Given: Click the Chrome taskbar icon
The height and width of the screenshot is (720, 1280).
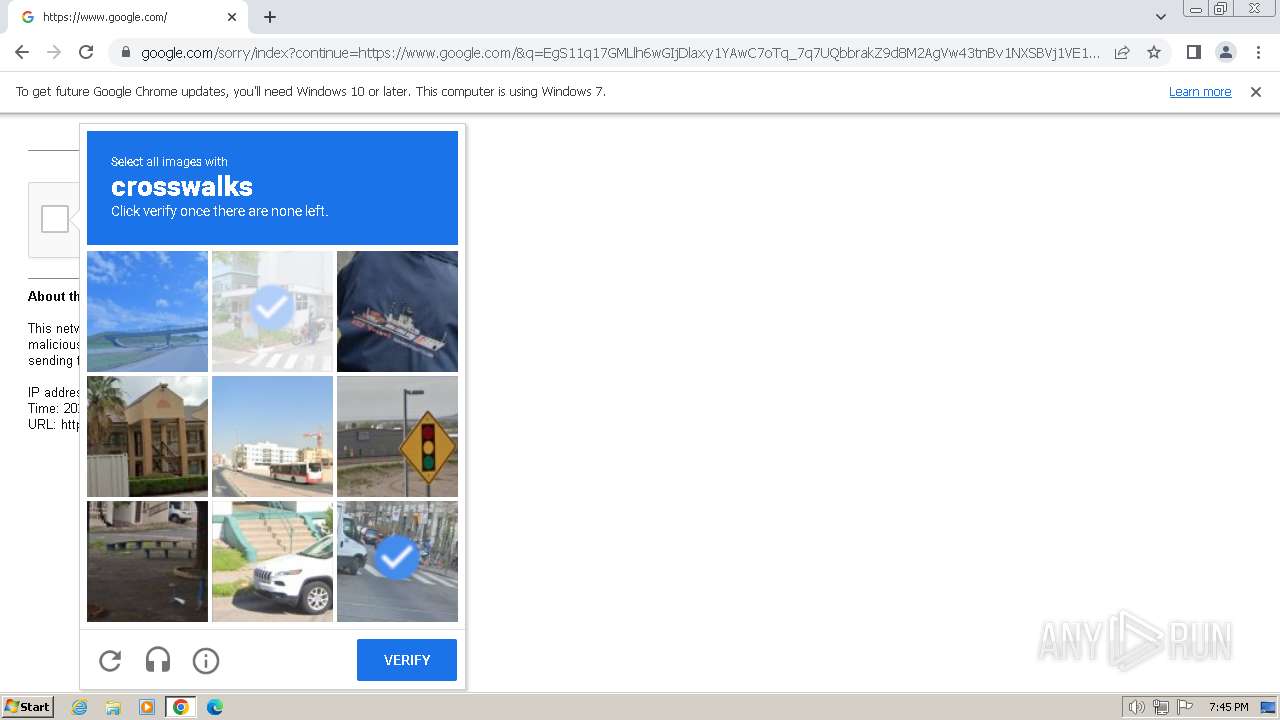Looking at the screenshot, I should tap(181, 707).
